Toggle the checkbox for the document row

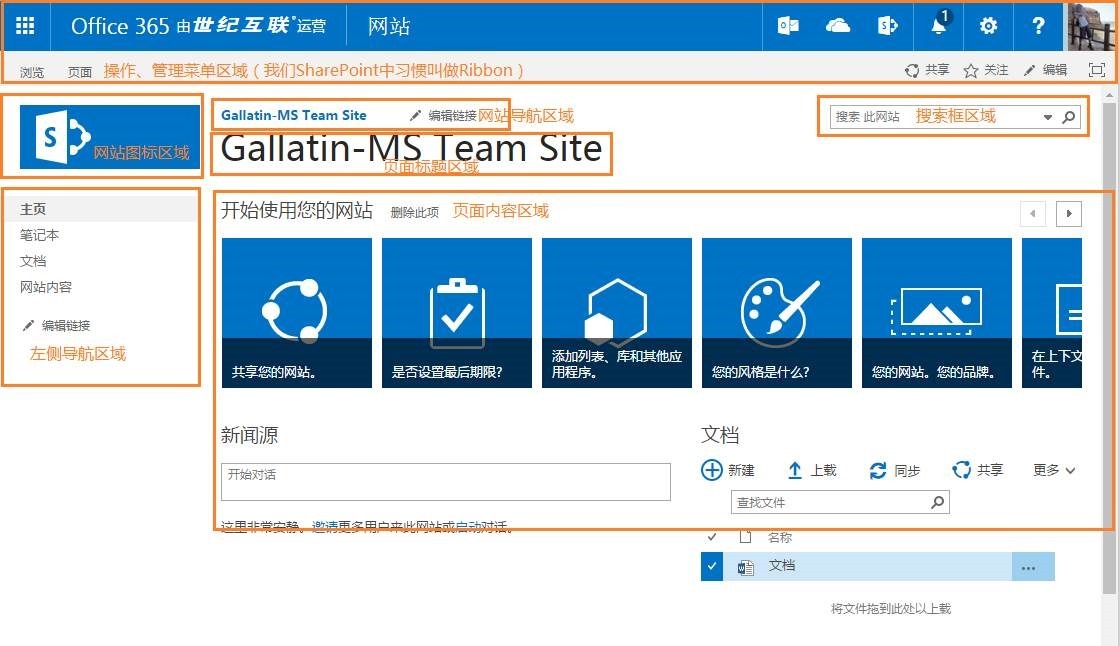712,566
